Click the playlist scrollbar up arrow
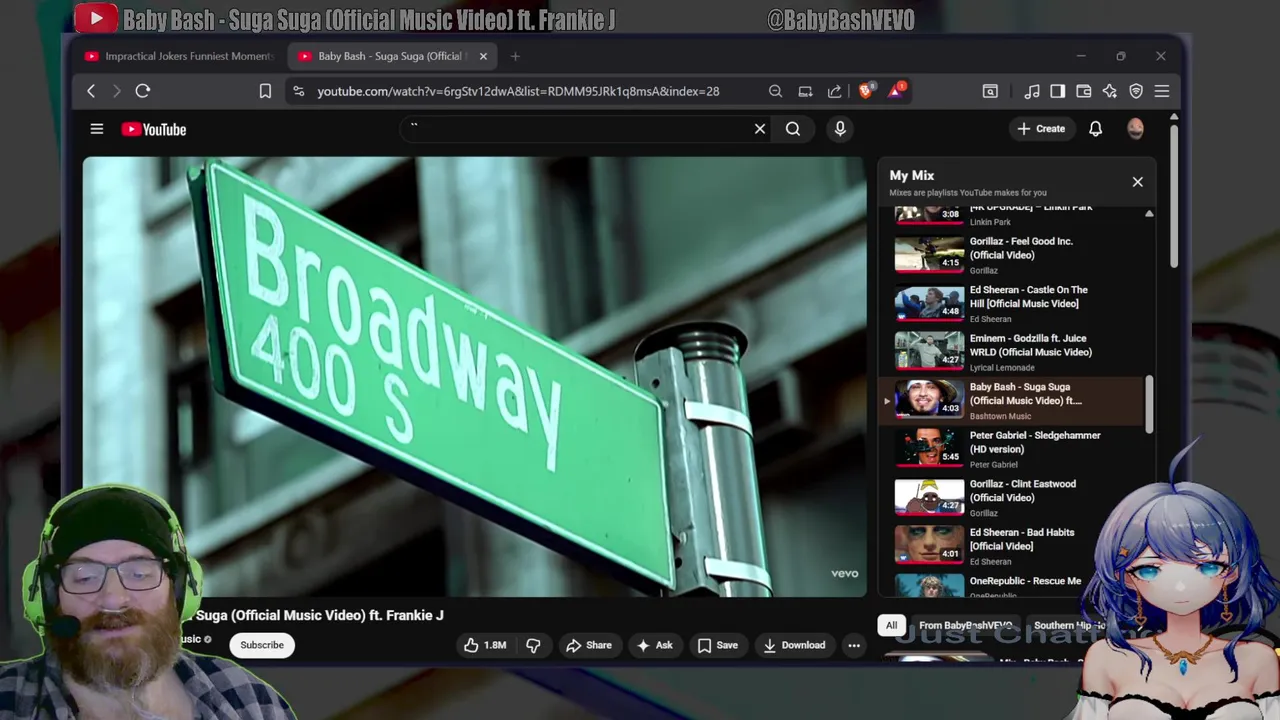The height and width of the screenshot is (720, 1280). (x=1149, y=214)
